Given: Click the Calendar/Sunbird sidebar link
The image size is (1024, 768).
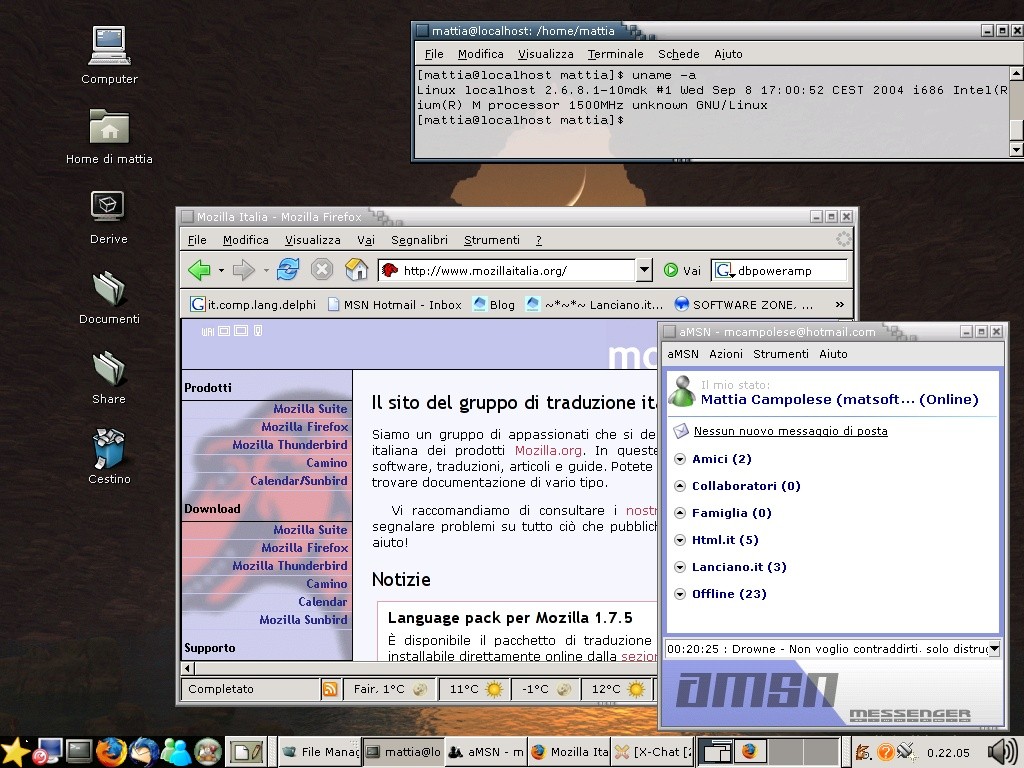Looking at the screenshot, I should click(298, 481).
